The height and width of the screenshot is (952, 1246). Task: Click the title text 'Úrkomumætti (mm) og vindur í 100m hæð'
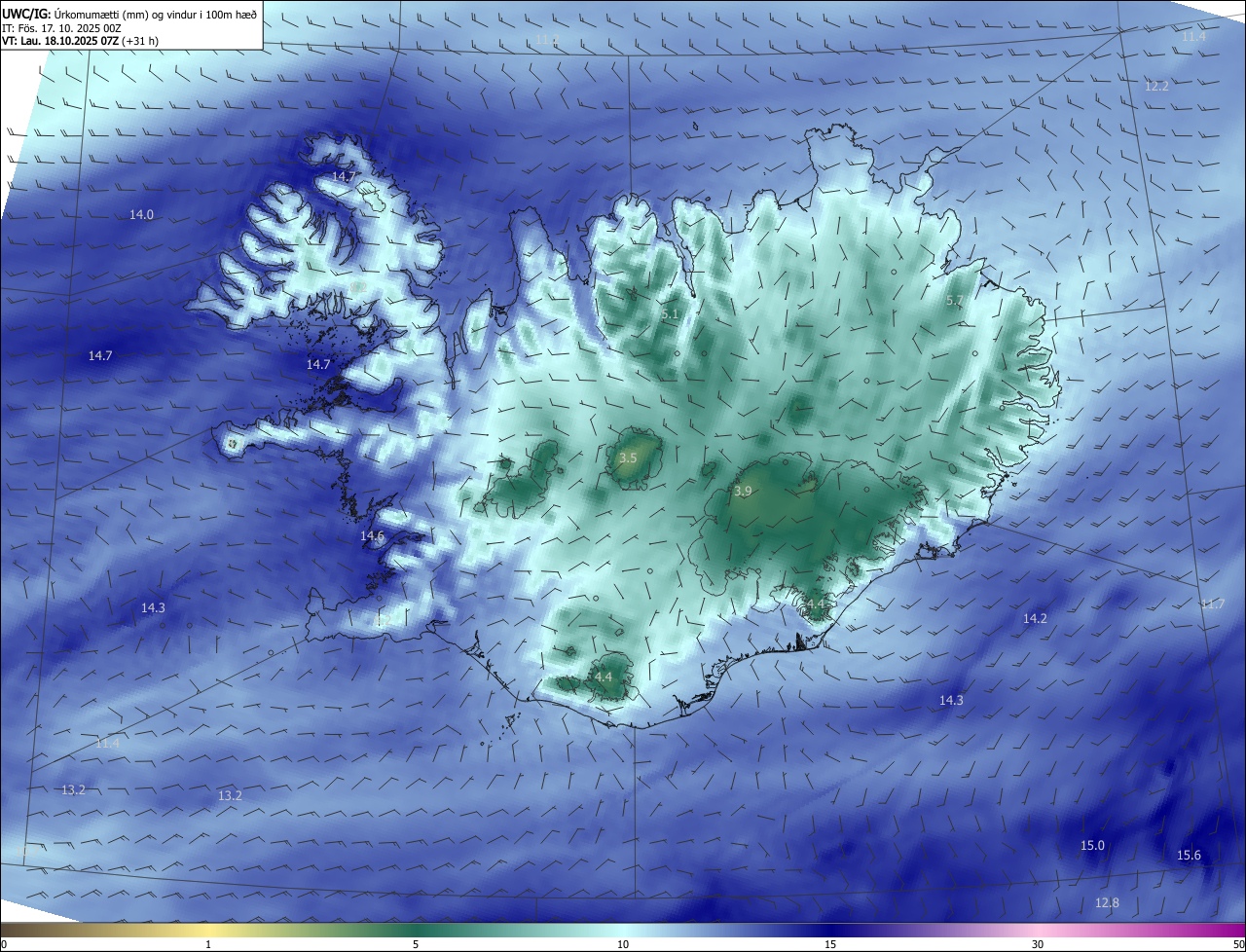[x=156, y=14]
